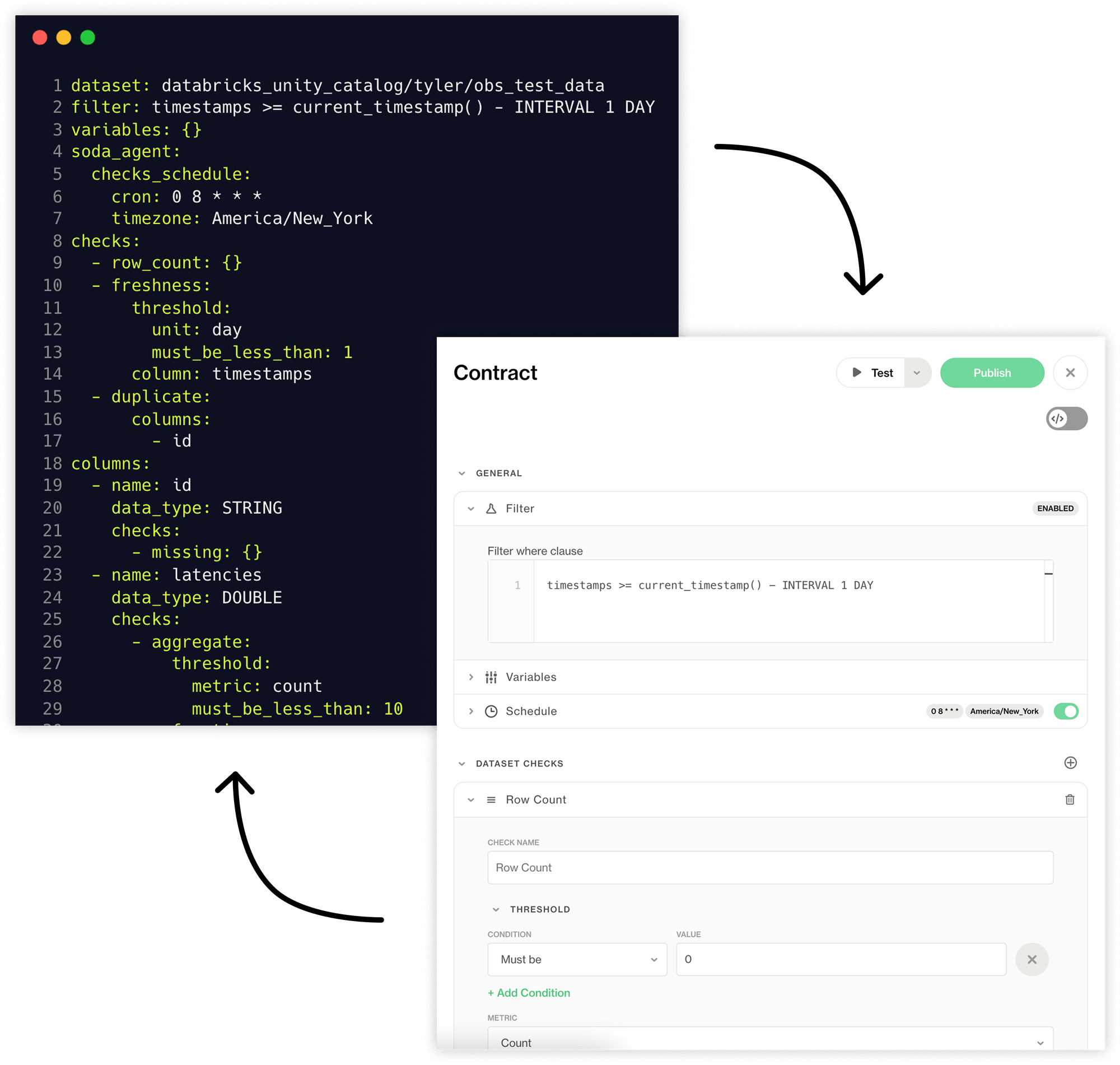The height and width of the screenshot is (1065, 1120).
Task: Click the play icon inside the Test button
Action: pos(857,373)
